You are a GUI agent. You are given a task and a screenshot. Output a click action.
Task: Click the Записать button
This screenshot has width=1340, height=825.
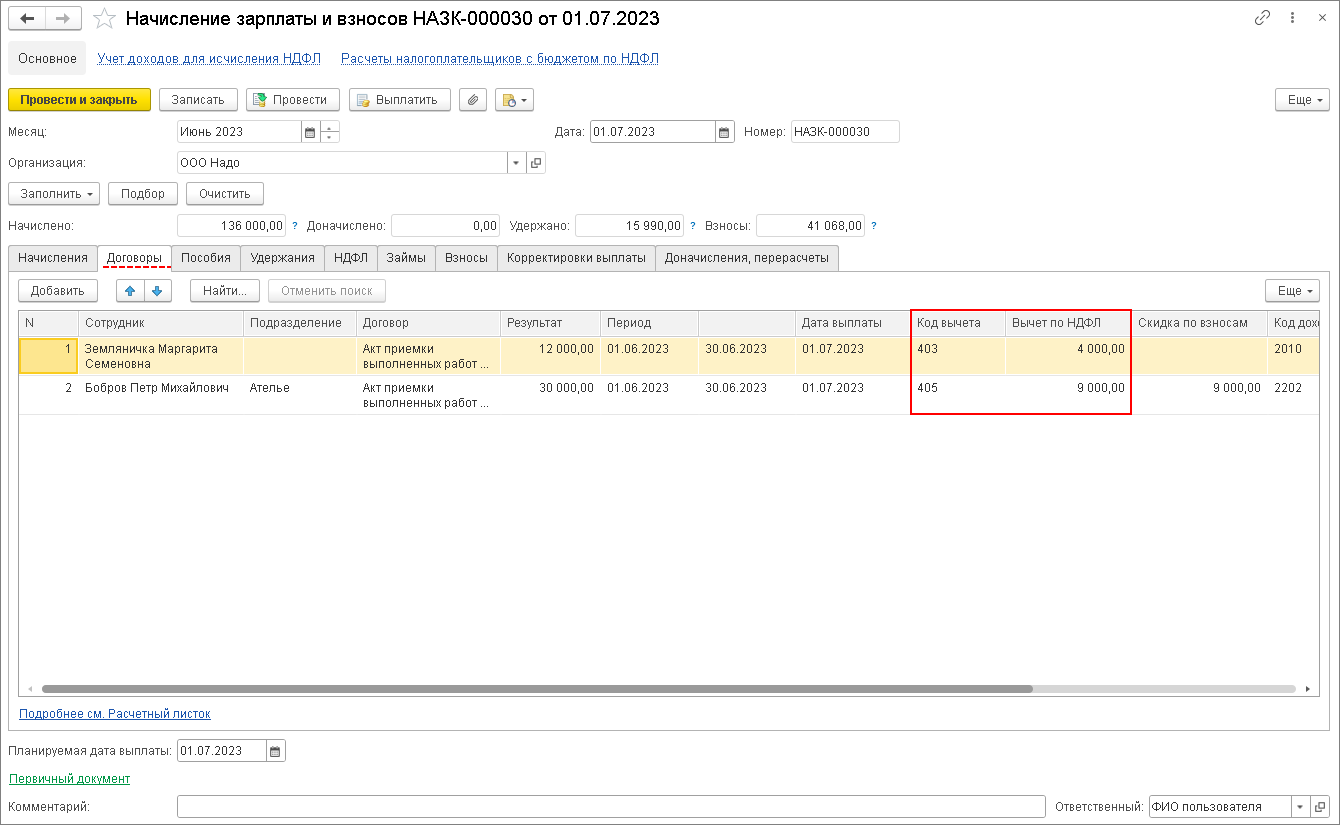click(198, 100)
